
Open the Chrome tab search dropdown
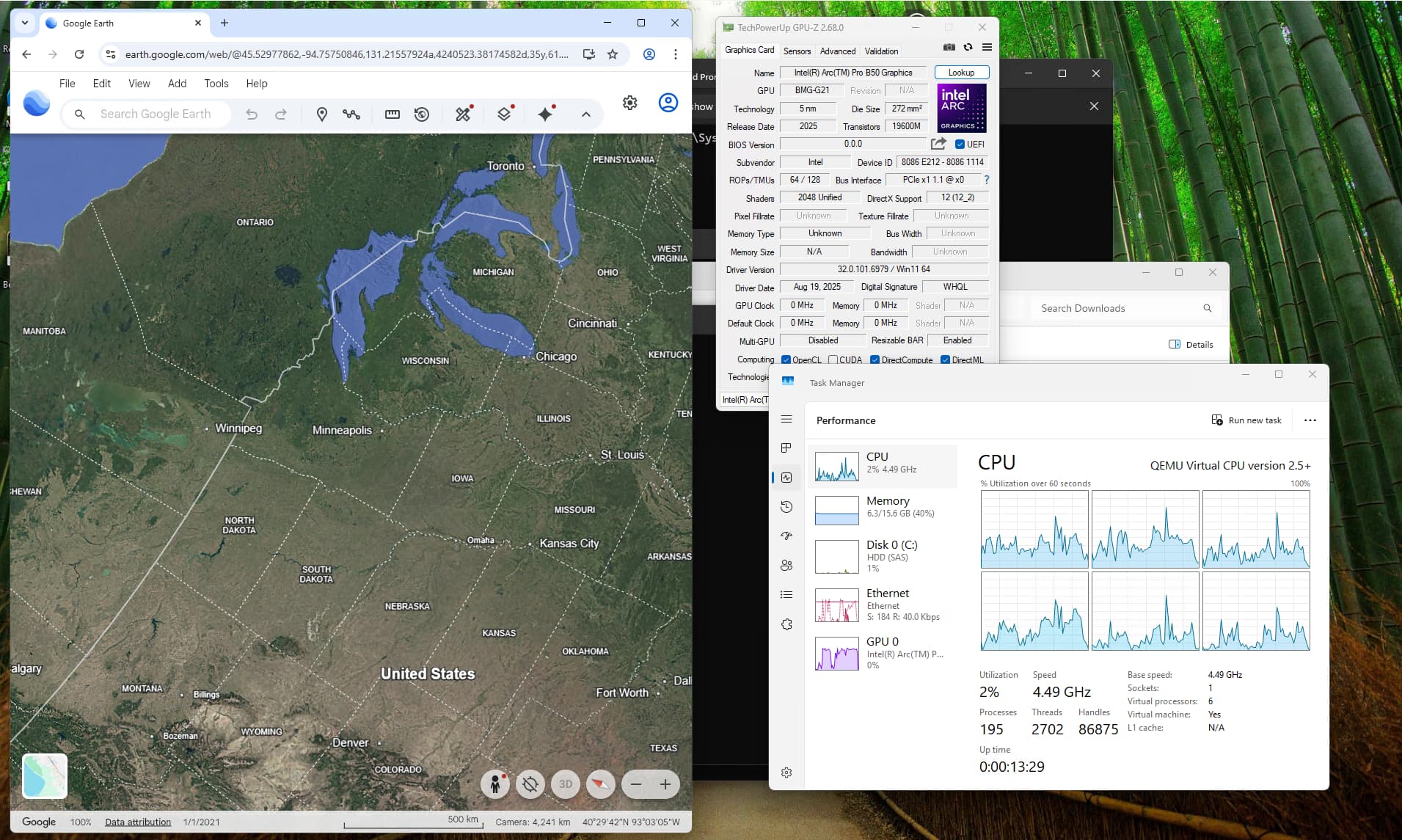[x=25, y=23]
